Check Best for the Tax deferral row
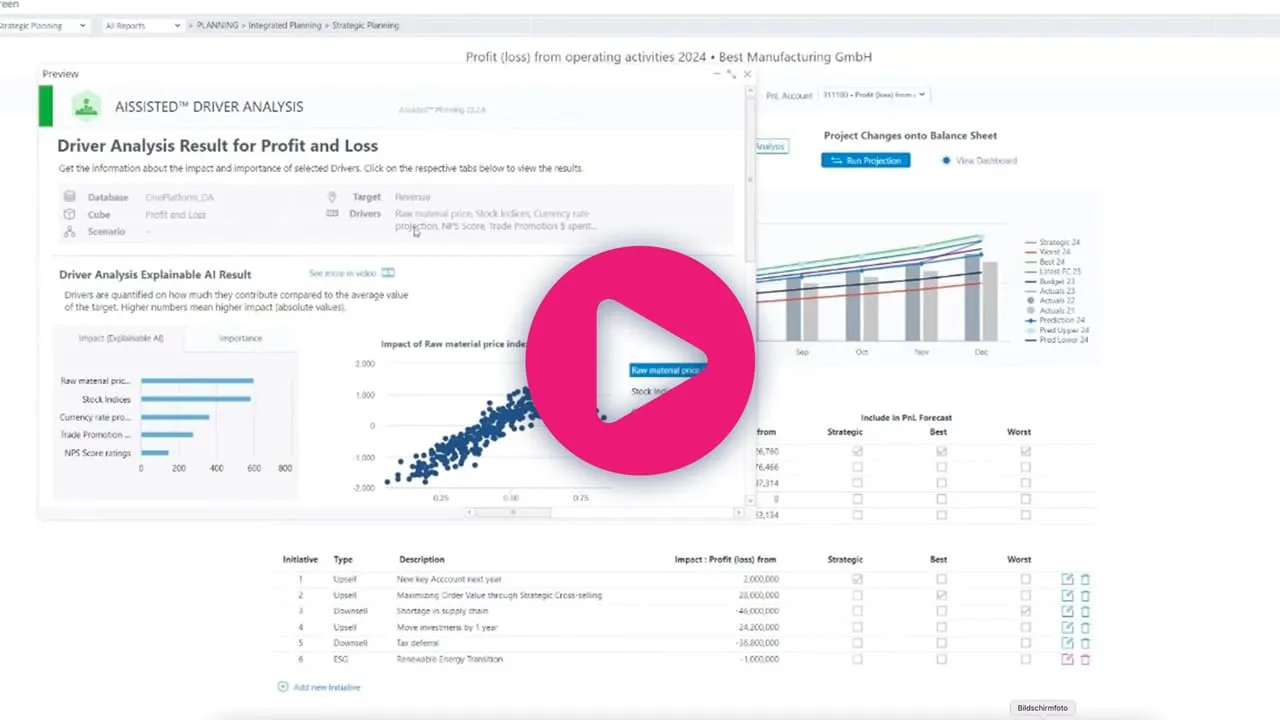 [x=941, y=643]
